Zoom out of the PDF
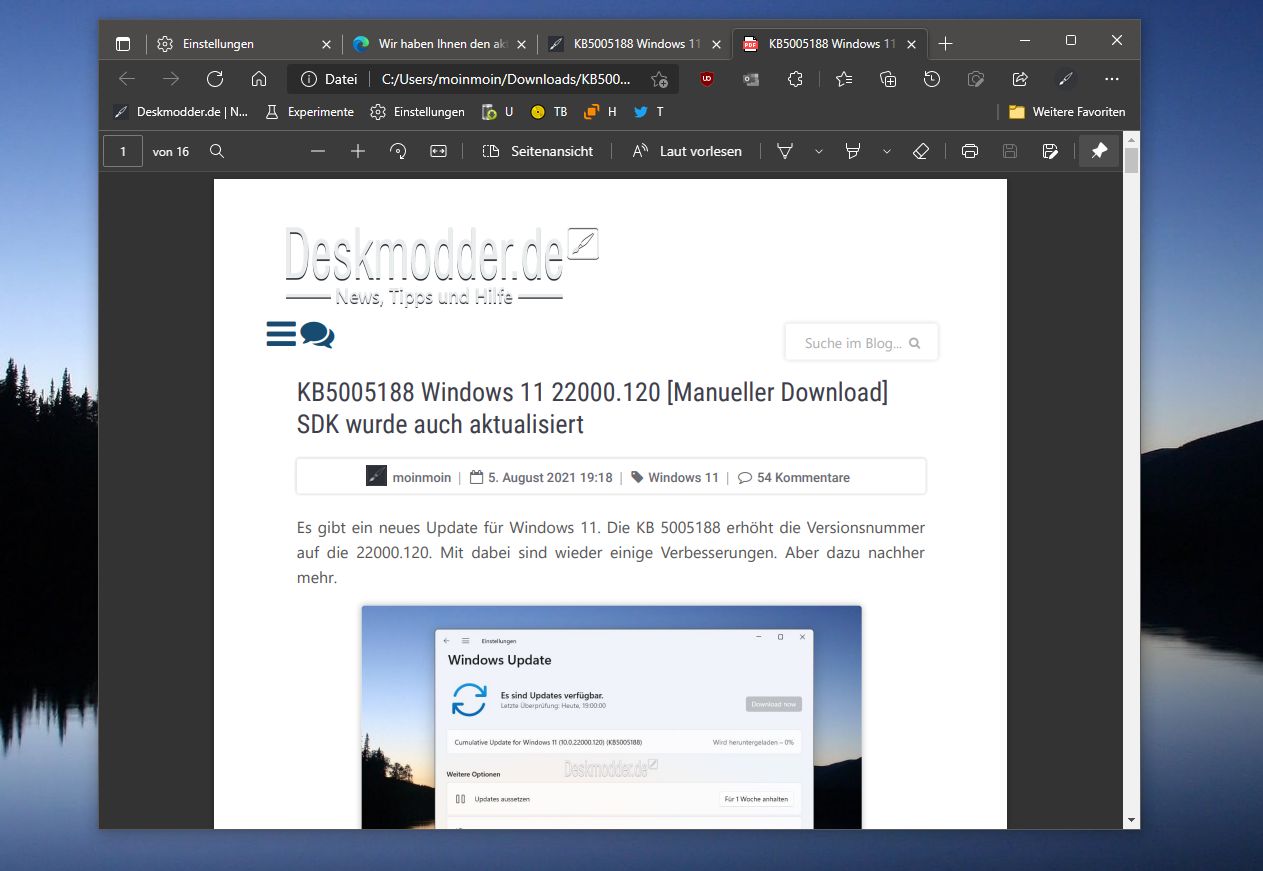 coord(318,151)
